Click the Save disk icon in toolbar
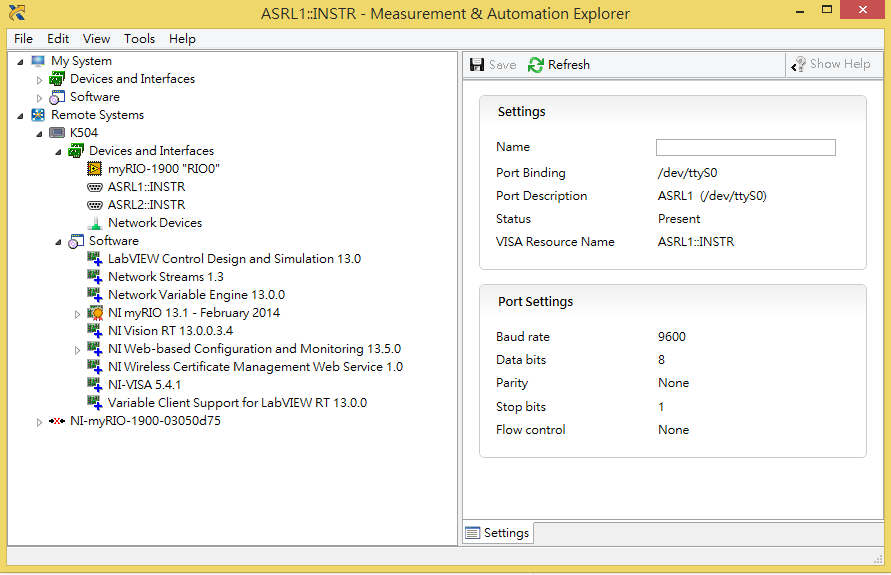 pyautogui.click(x=477, y=65)
